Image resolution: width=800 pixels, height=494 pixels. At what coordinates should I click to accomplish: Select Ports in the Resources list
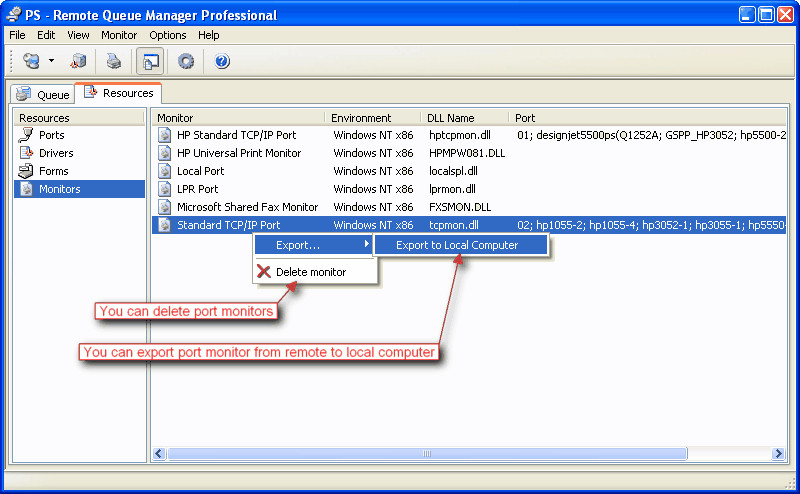[51, 135]
